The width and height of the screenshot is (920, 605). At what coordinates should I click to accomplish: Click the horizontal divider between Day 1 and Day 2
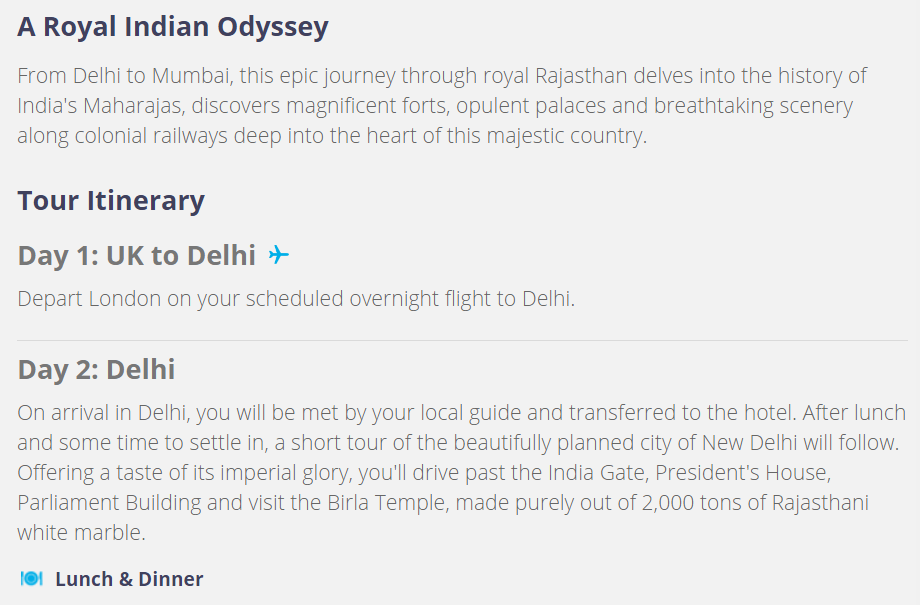point(462,340)
